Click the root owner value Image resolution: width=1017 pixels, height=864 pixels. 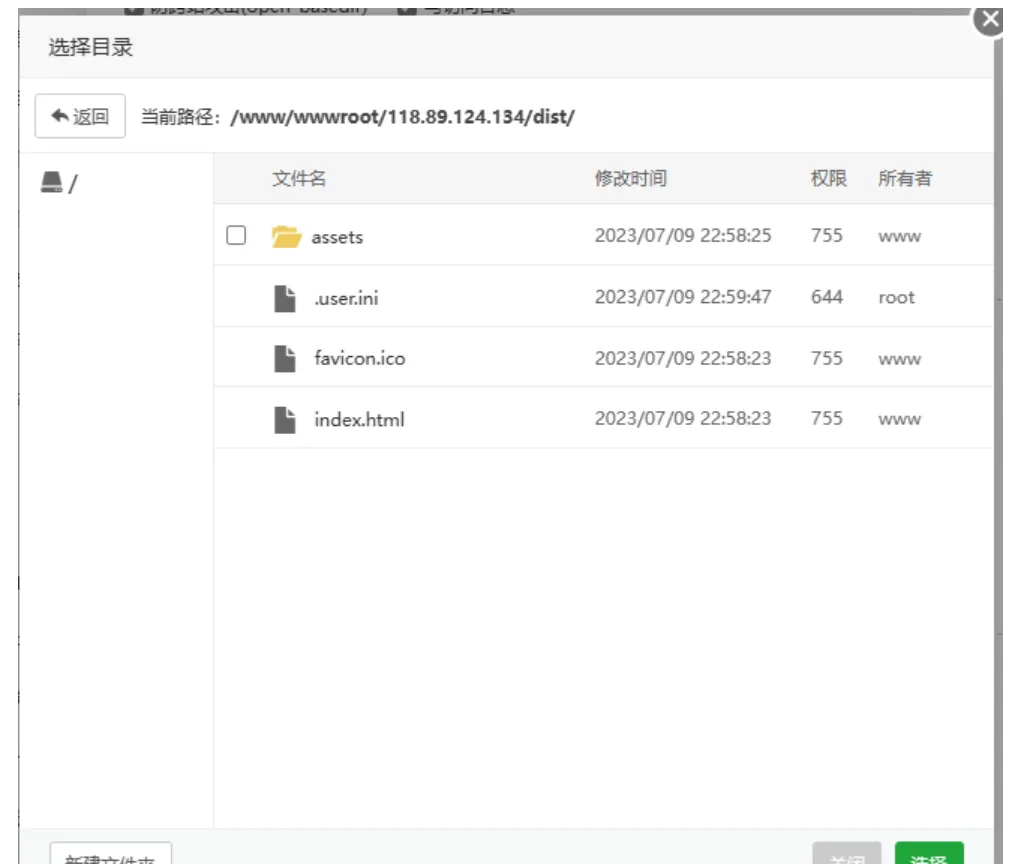[896, 298]
